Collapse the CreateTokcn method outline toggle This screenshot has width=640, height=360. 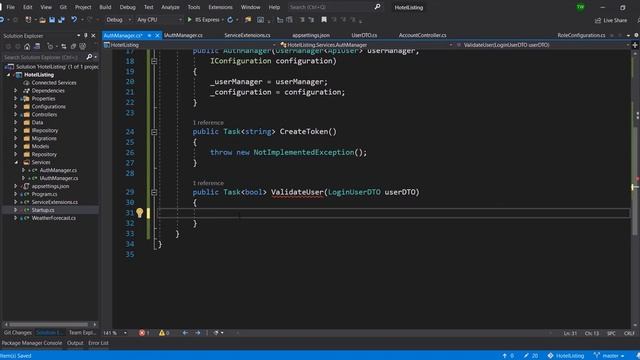(154, 132)
